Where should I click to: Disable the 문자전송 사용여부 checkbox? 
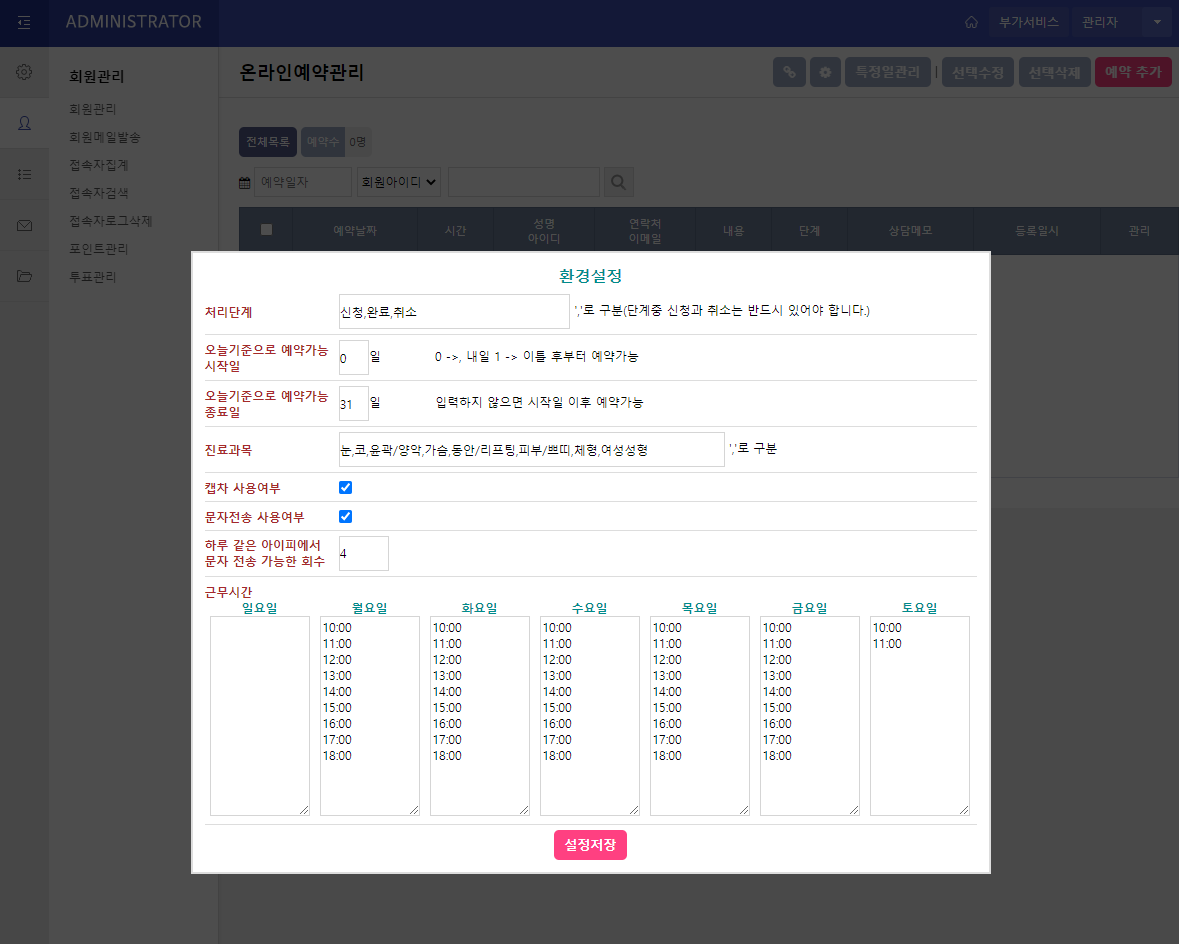(x=345, y=516)
